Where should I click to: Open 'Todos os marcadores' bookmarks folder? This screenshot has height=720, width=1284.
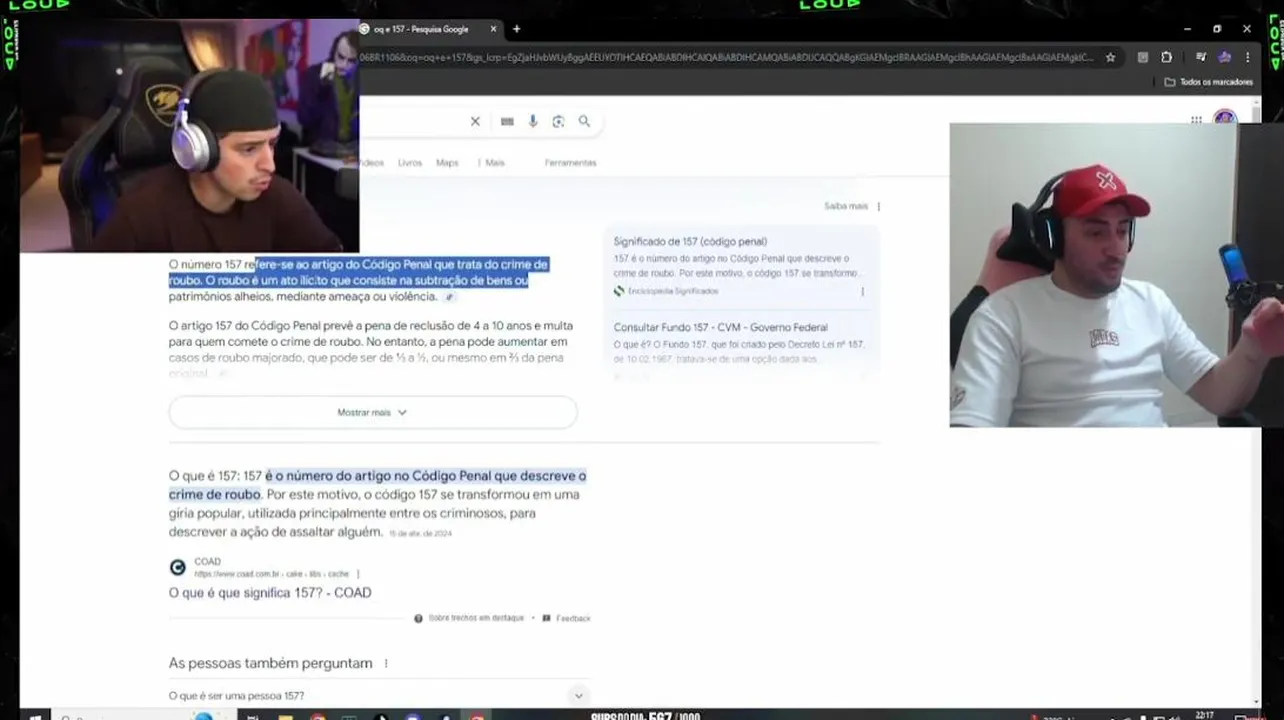(x=1209, y=82)
